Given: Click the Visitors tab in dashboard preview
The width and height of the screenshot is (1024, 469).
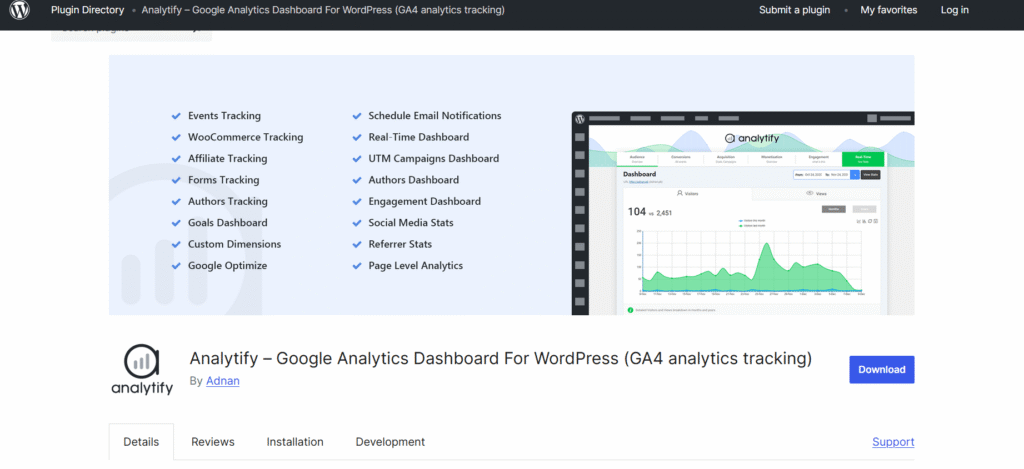Looking at the screenshot, I should click(687, 193).
